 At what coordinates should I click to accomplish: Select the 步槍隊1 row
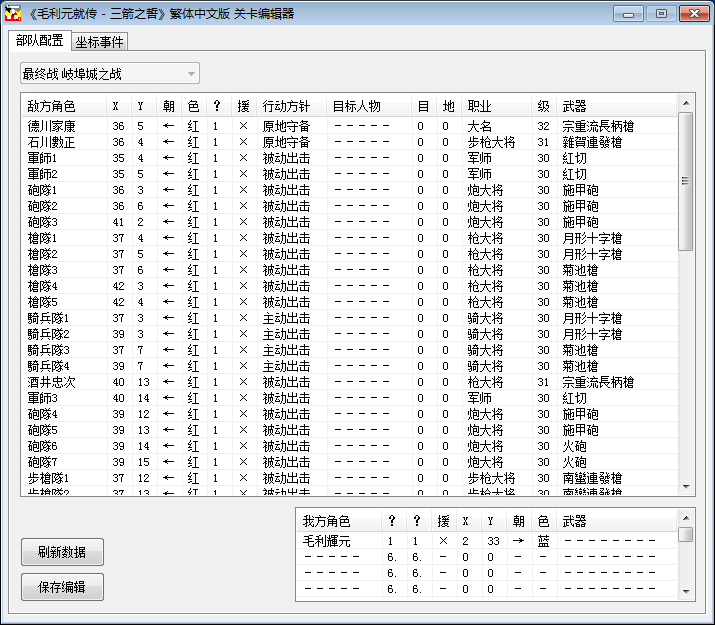(349, 478)
